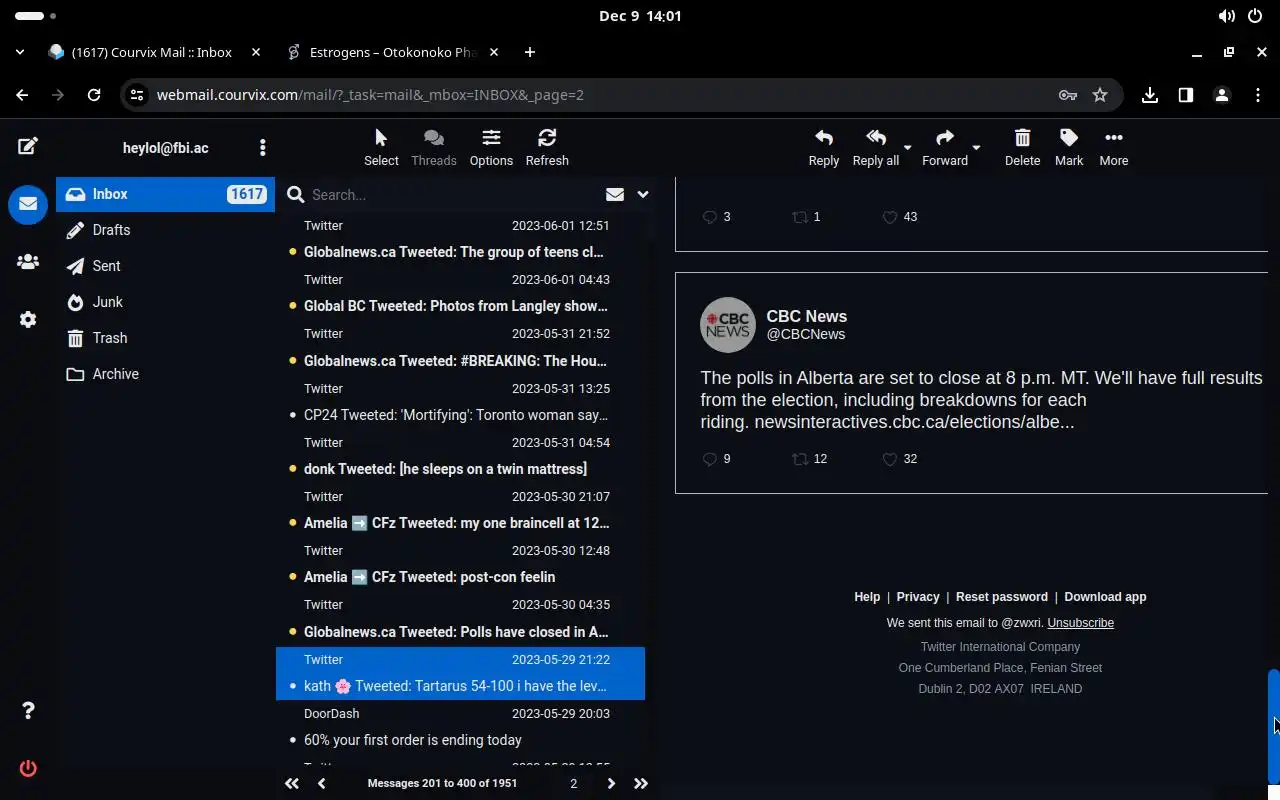Bookmark this page with the star icon
The height and width of the screenshot is (800, 1280).
pos(1100,95)
